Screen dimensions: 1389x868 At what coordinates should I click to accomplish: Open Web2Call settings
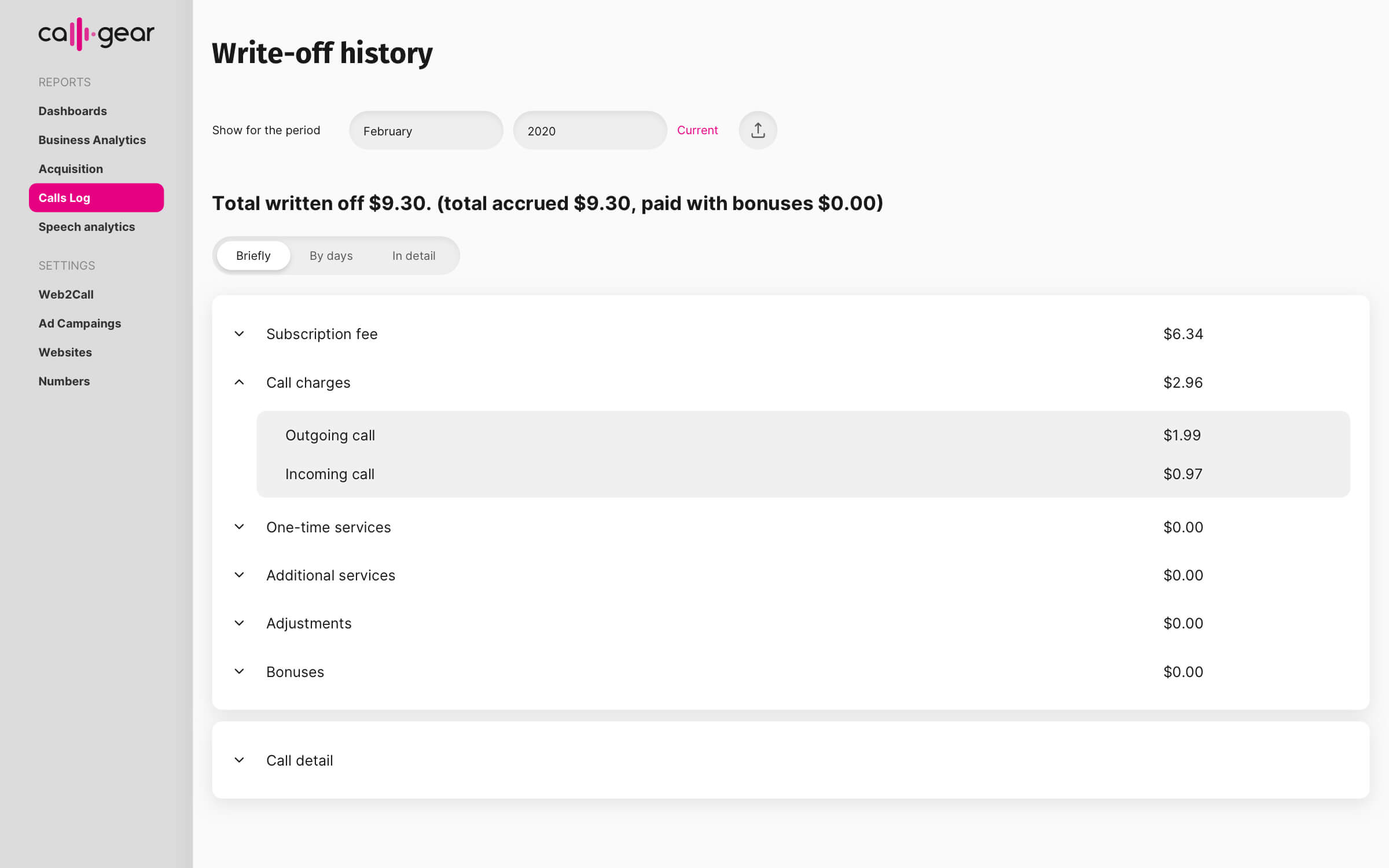click(66, 295)
